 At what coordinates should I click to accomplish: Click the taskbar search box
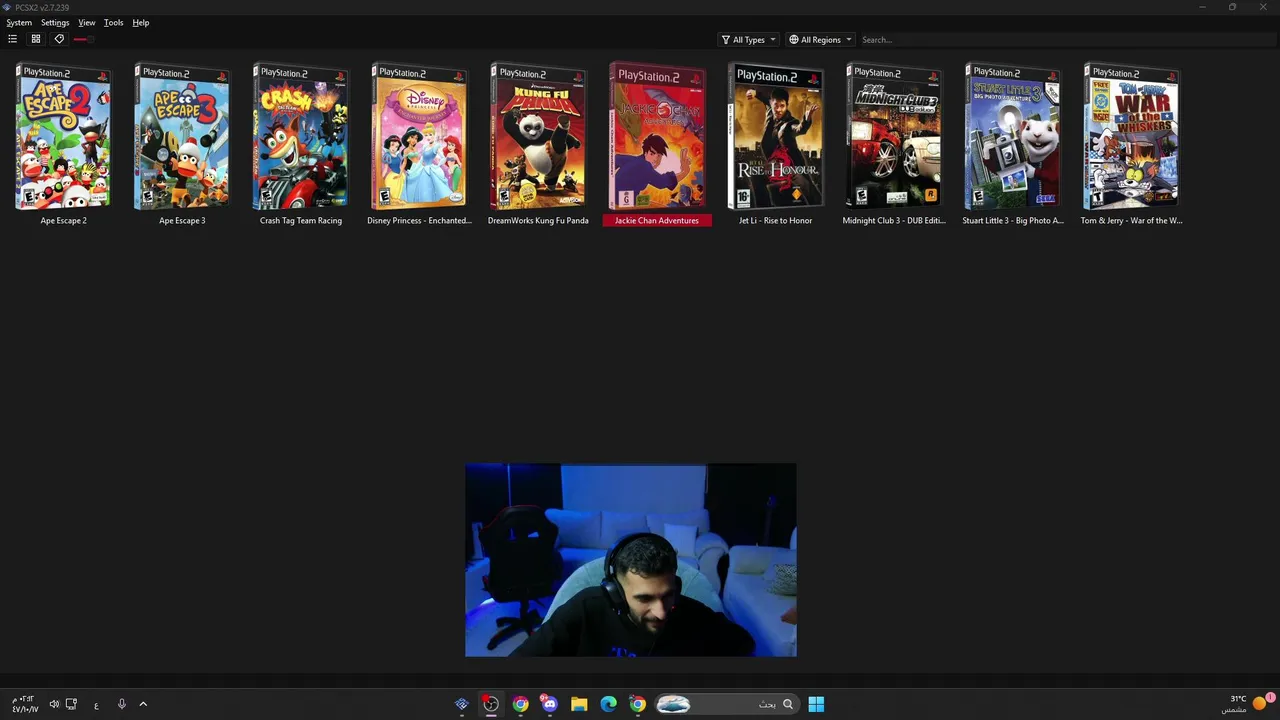click(725, 704)
